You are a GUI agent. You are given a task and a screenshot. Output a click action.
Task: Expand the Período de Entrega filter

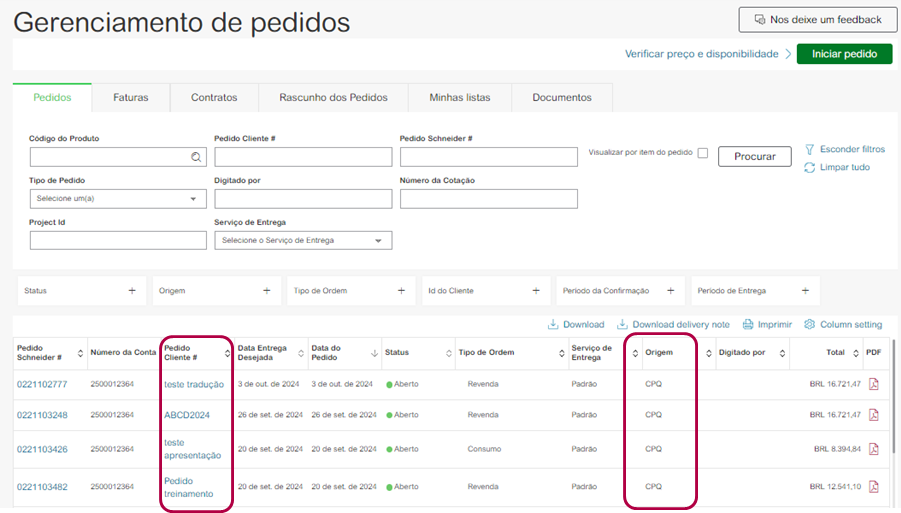805,291
